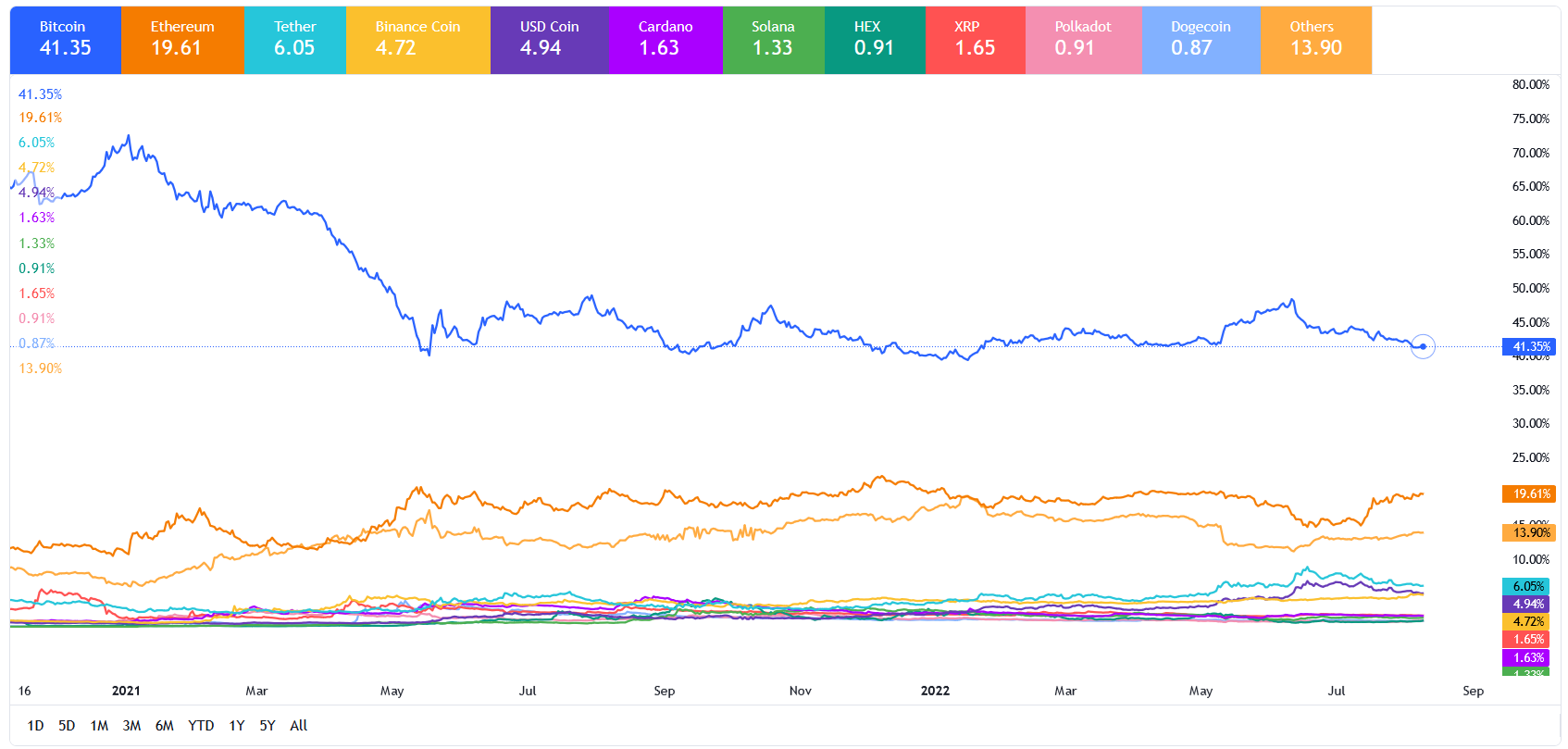Click the Sep label after Jul 2022
Viewport: 1568px width, 749px height.
pyautogui.click(x=1473, y=691)
